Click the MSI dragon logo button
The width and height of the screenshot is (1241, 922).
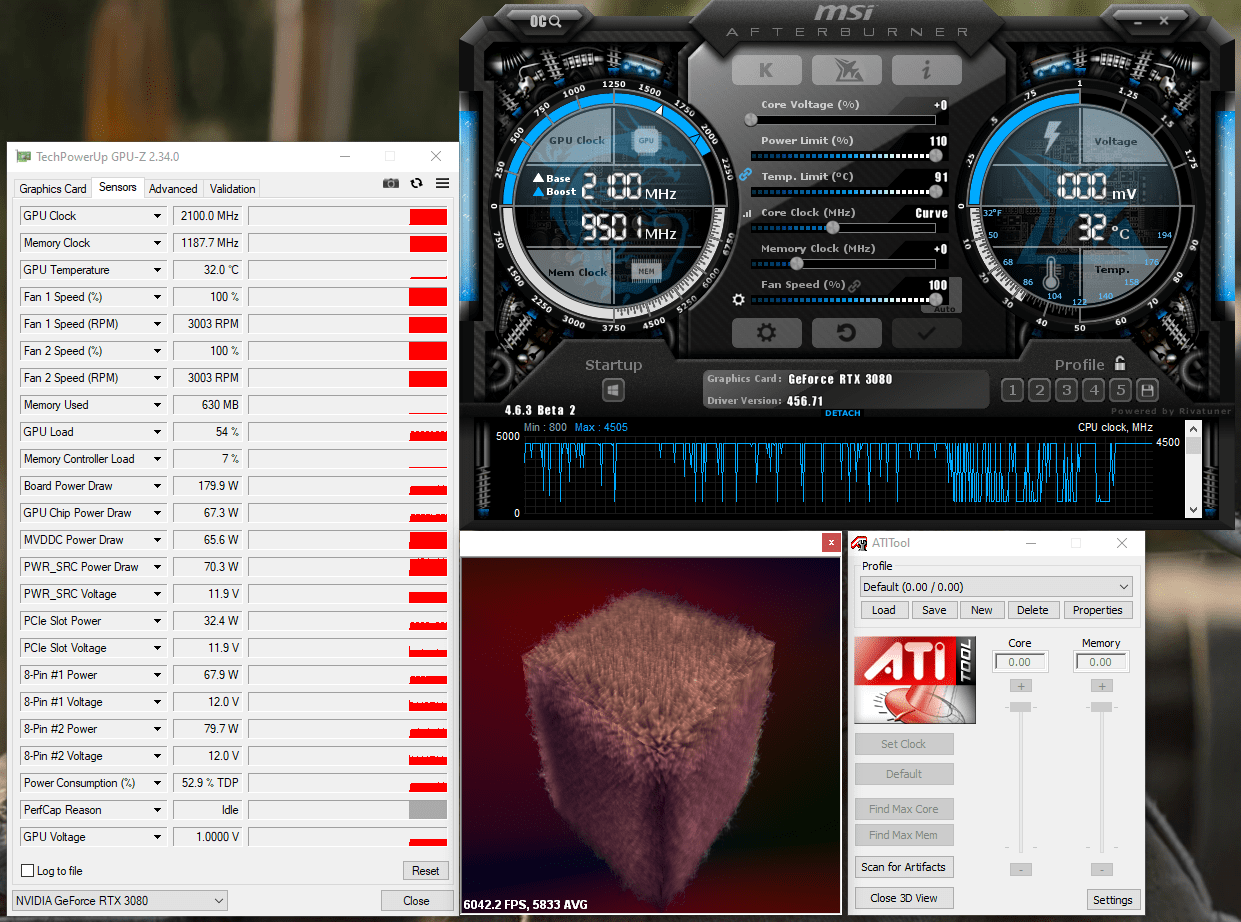(x=846, y=70)
